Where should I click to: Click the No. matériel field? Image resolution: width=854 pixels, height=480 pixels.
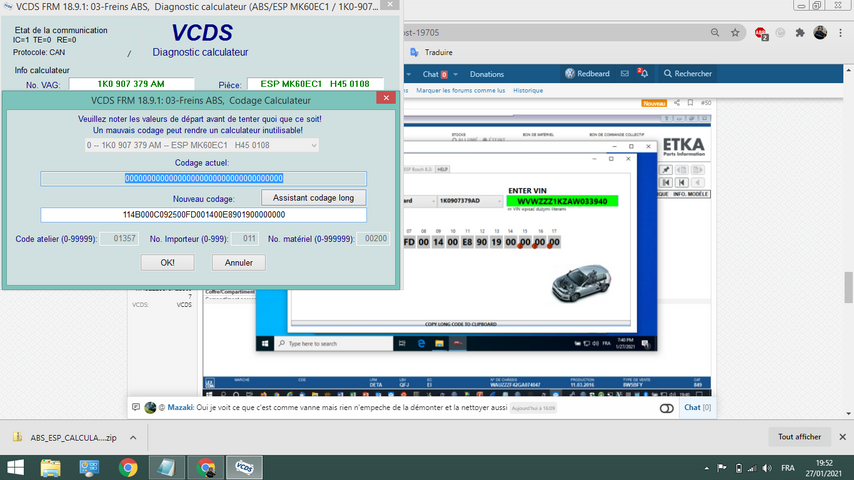(x=373, y=239)
